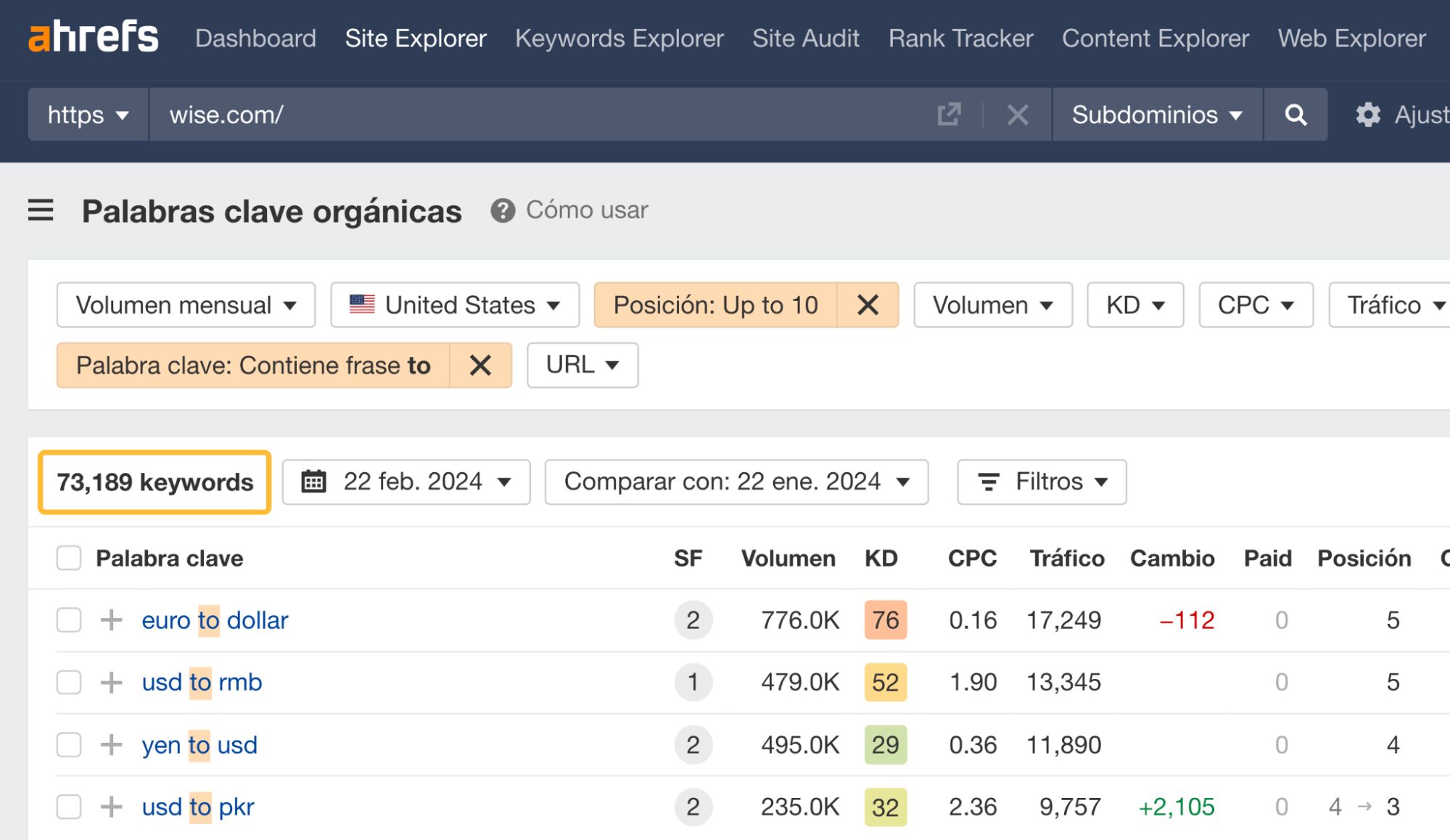Viewport: 1450px width, 840px height.
Task: Go to Site Audit
Action: pos(804,38)
